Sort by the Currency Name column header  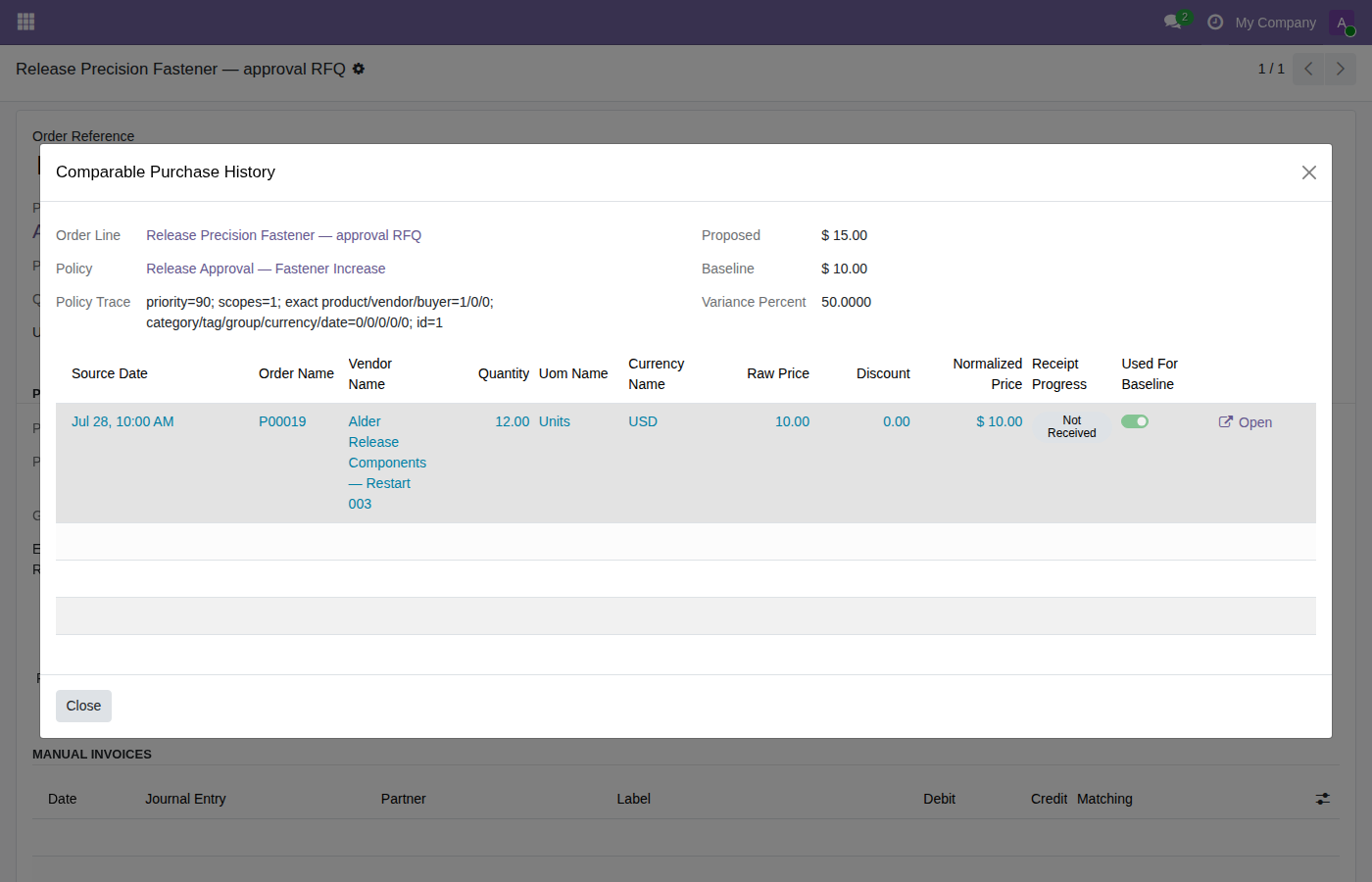657,373
